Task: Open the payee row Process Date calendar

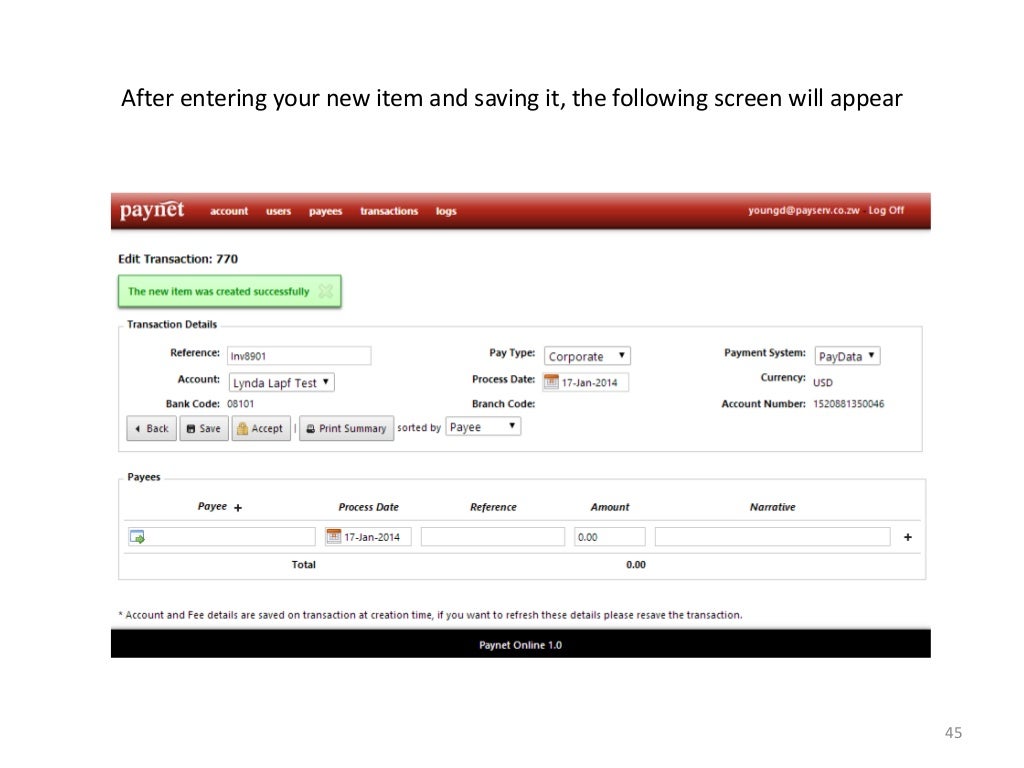Action: coord(333,537)
